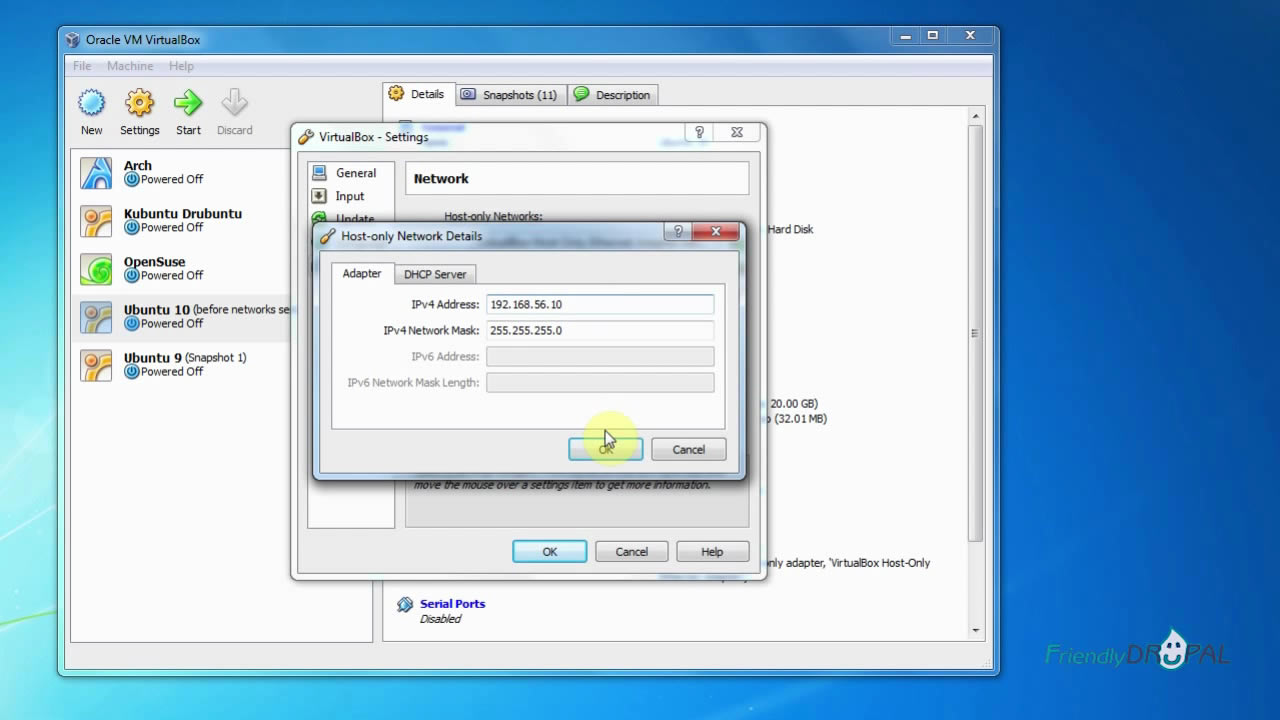Switch to the Description tab
The width and height of the screenshot is (1280, 720).
612,95
